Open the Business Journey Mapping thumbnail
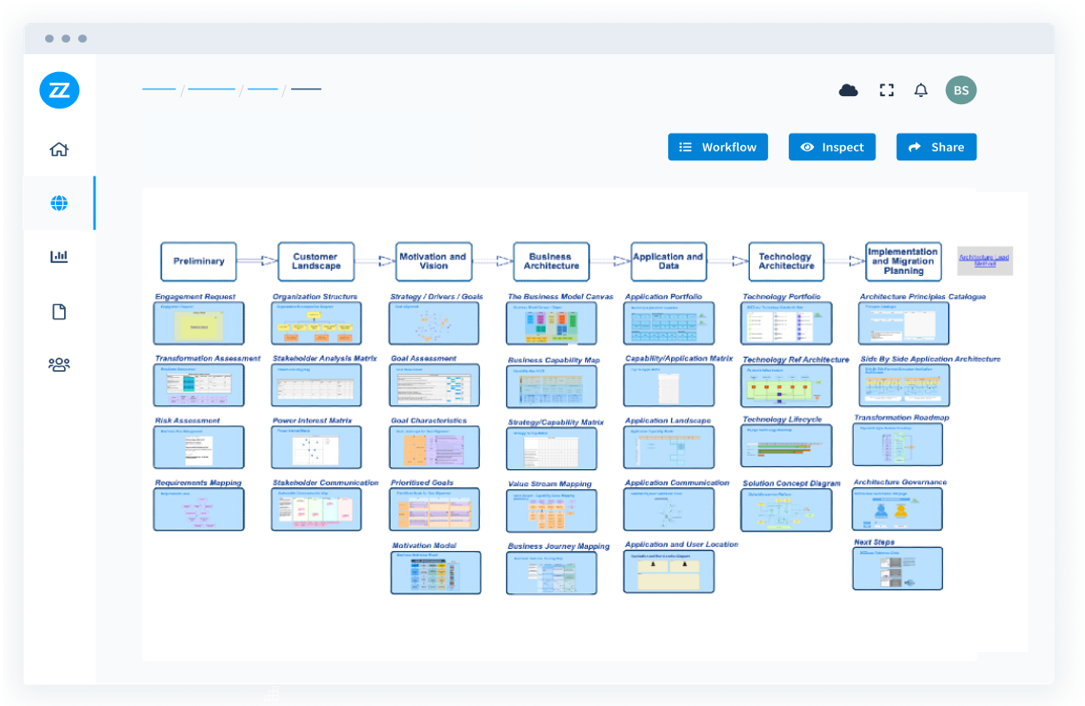 551,573
